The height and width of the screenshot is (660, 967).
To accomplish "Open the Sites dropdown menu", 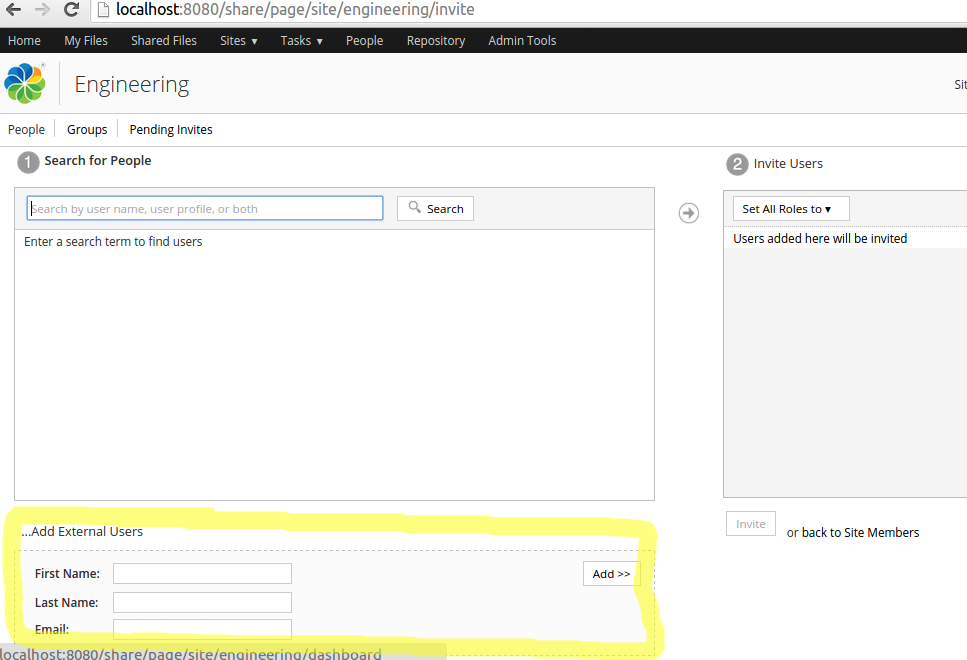I will point(237,40).
